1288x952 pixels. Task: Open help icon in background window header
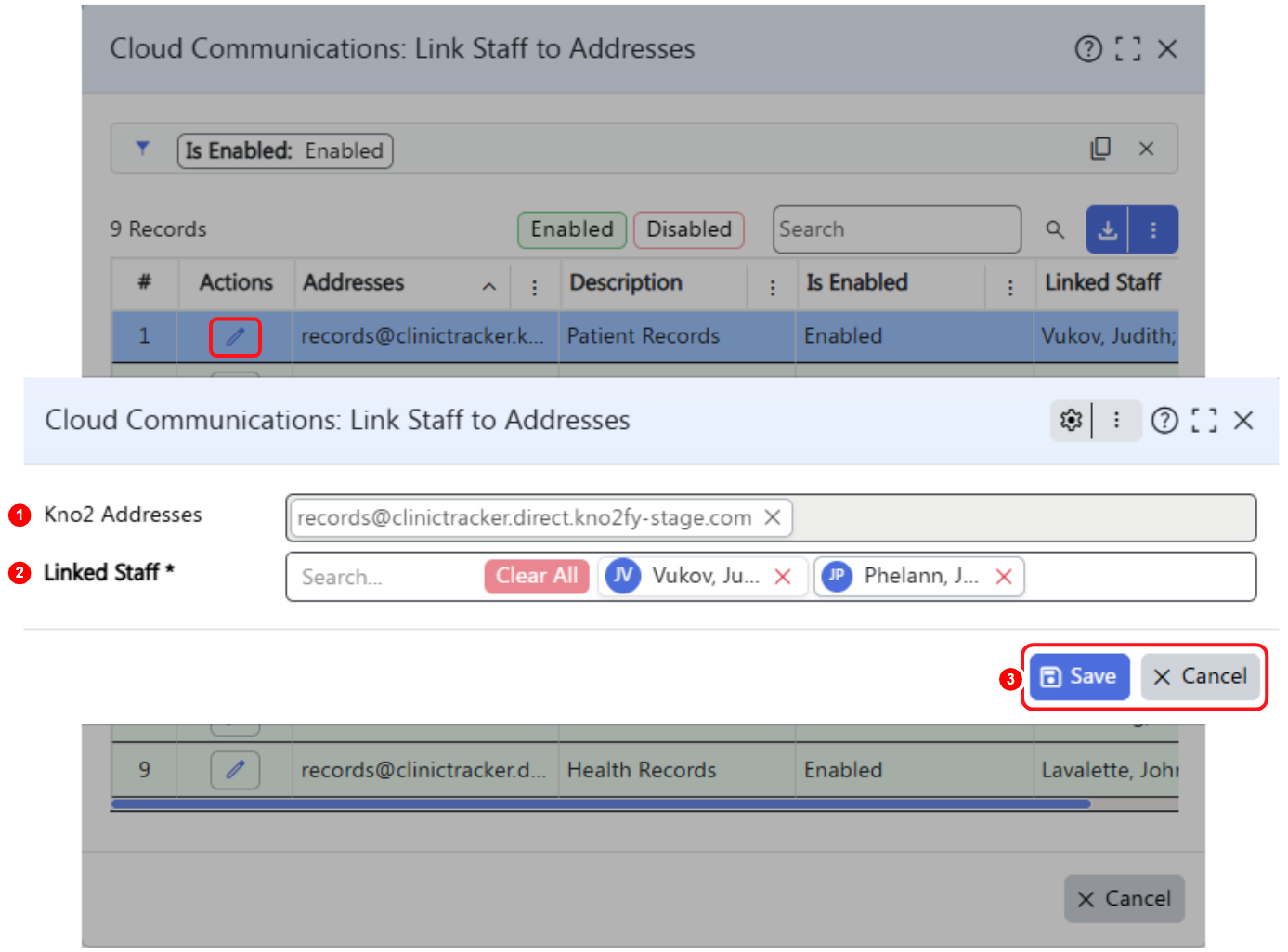tap(1088, 48)
